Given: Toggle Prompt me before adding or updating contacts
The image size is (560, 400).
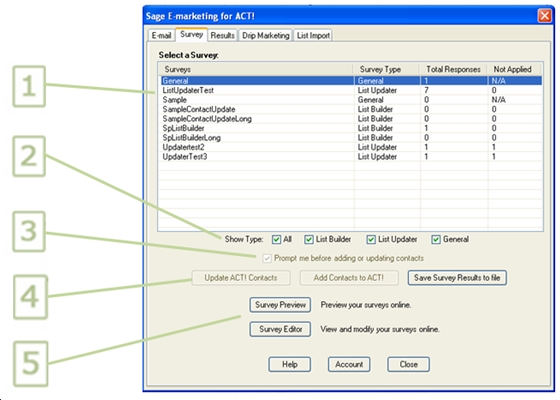Looking at the screenshot, I should pos(267,258).
